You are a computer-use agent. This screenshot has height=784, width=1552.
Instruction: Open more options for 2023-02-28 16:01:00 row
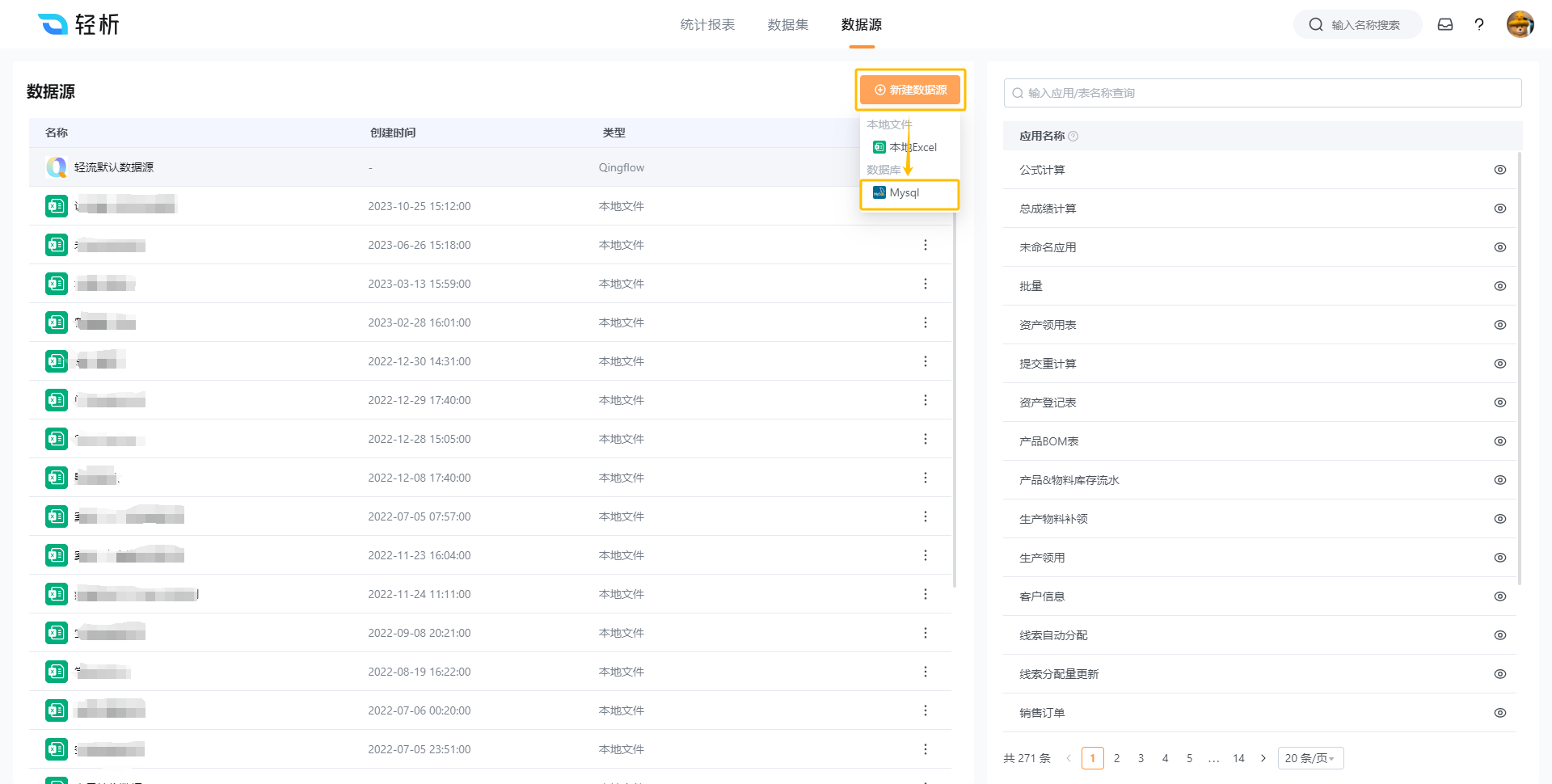coord(926,322)
